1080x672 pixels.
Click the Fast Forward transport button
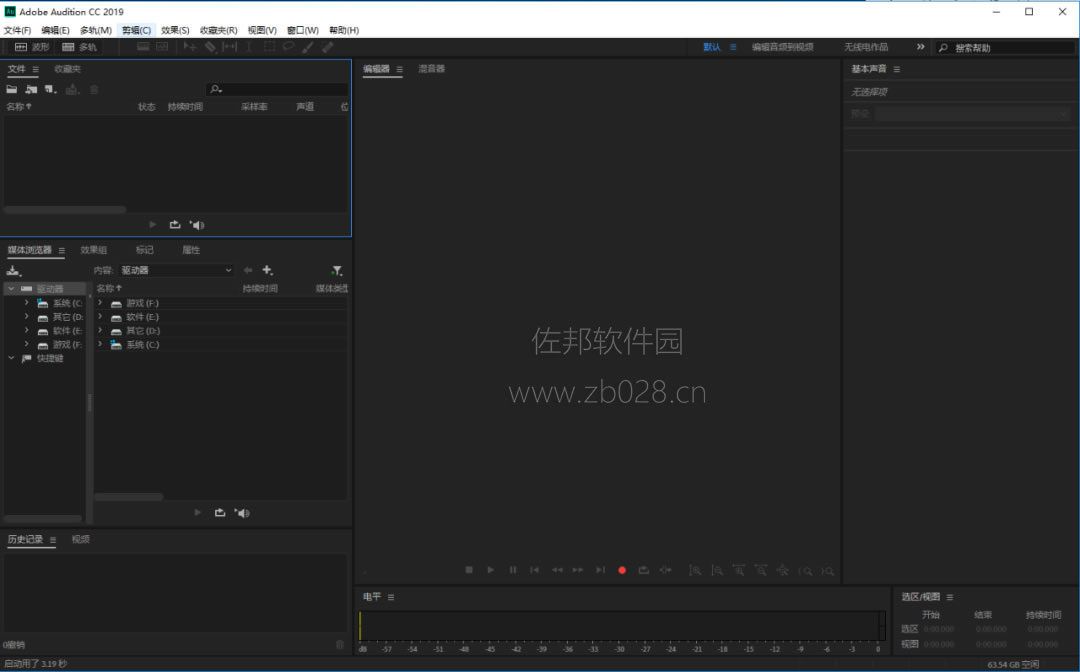pos(578,570)
